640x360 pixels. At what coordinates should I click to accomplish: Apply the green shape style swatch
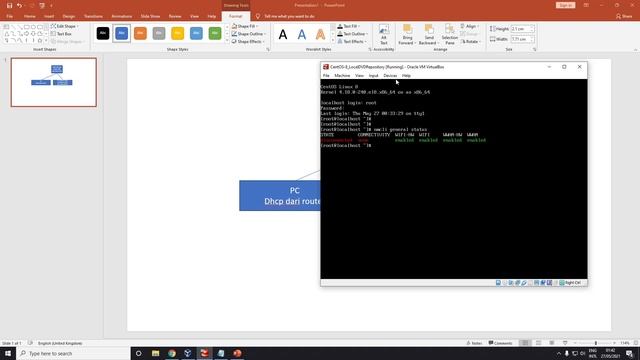pyautogui.click(x=215, y=33)
